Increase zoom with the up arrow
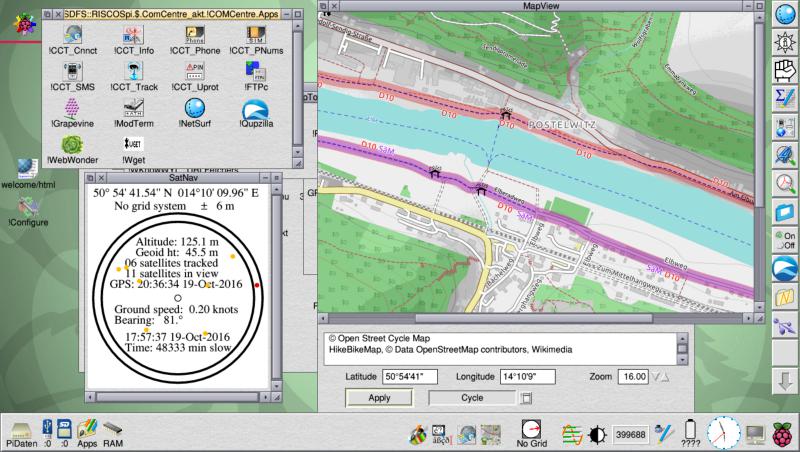This screenshot has height=452, width=800. (665, 377)
